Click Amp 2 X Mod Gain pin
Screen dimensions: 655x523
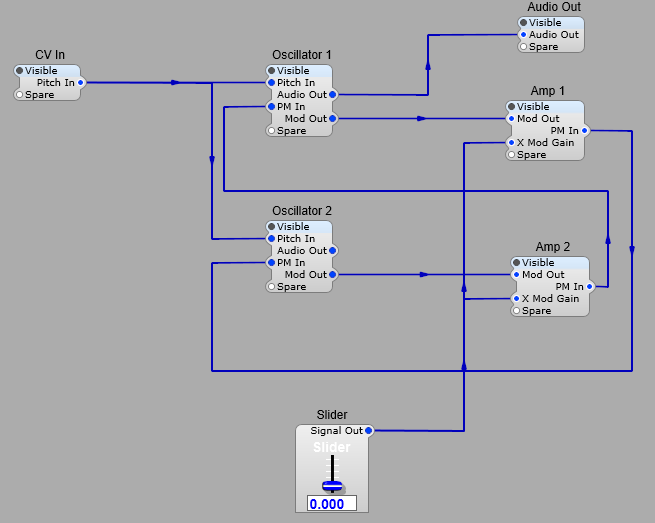[516, 299]
